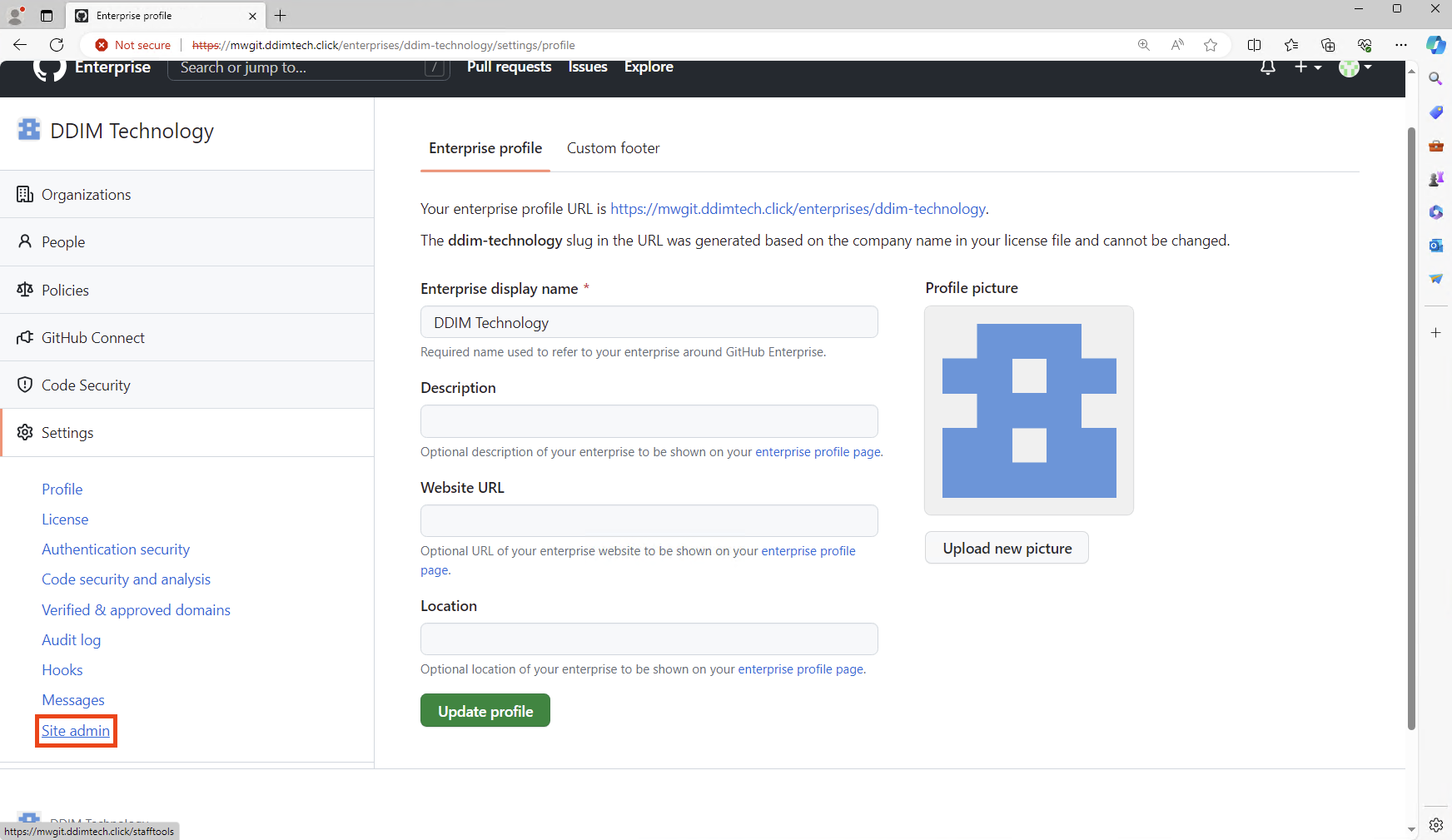This screenshot has width=1452, height=840.
Task: Click the Website URL input field
Action: point(649,521)
